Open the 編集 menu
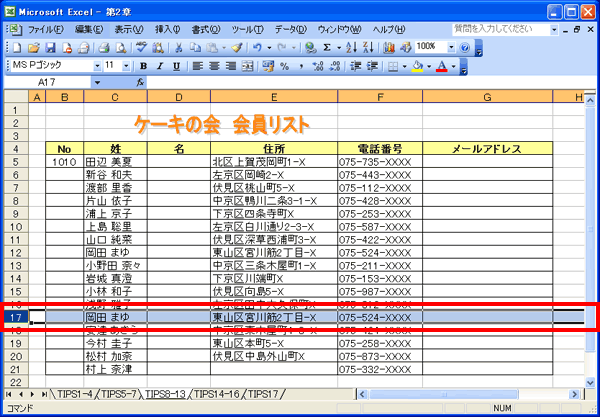 (89, 29)
